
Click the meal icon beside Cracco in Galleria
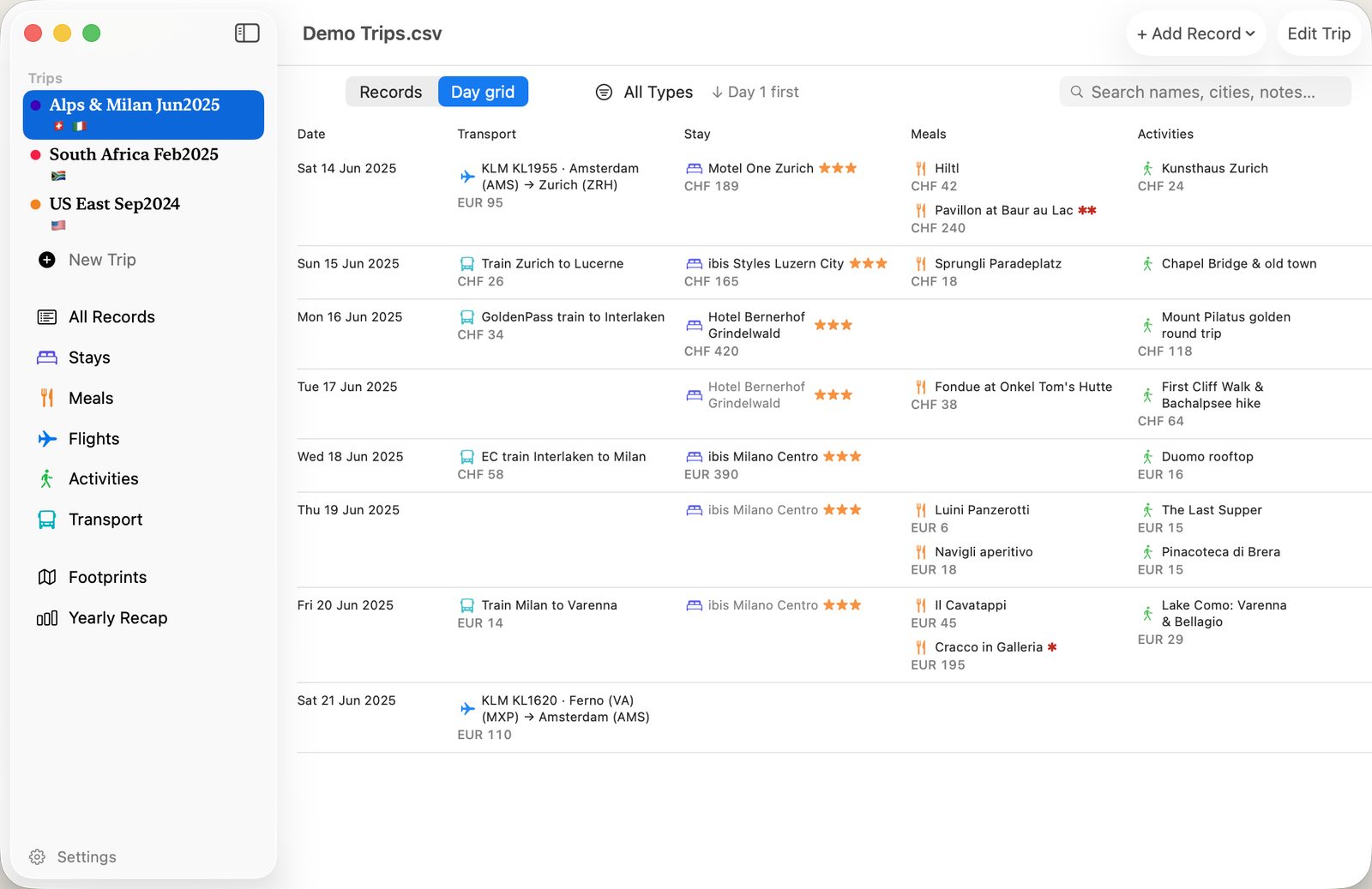pyautogui.click(x=921, y=647)
